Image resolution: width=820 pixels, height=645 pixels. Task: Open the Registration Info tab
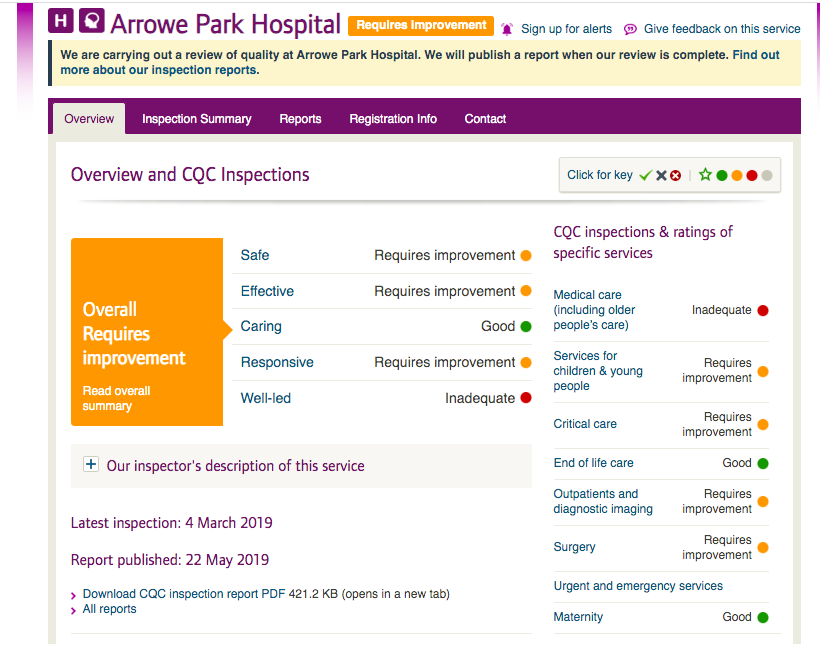pos(393,119)
